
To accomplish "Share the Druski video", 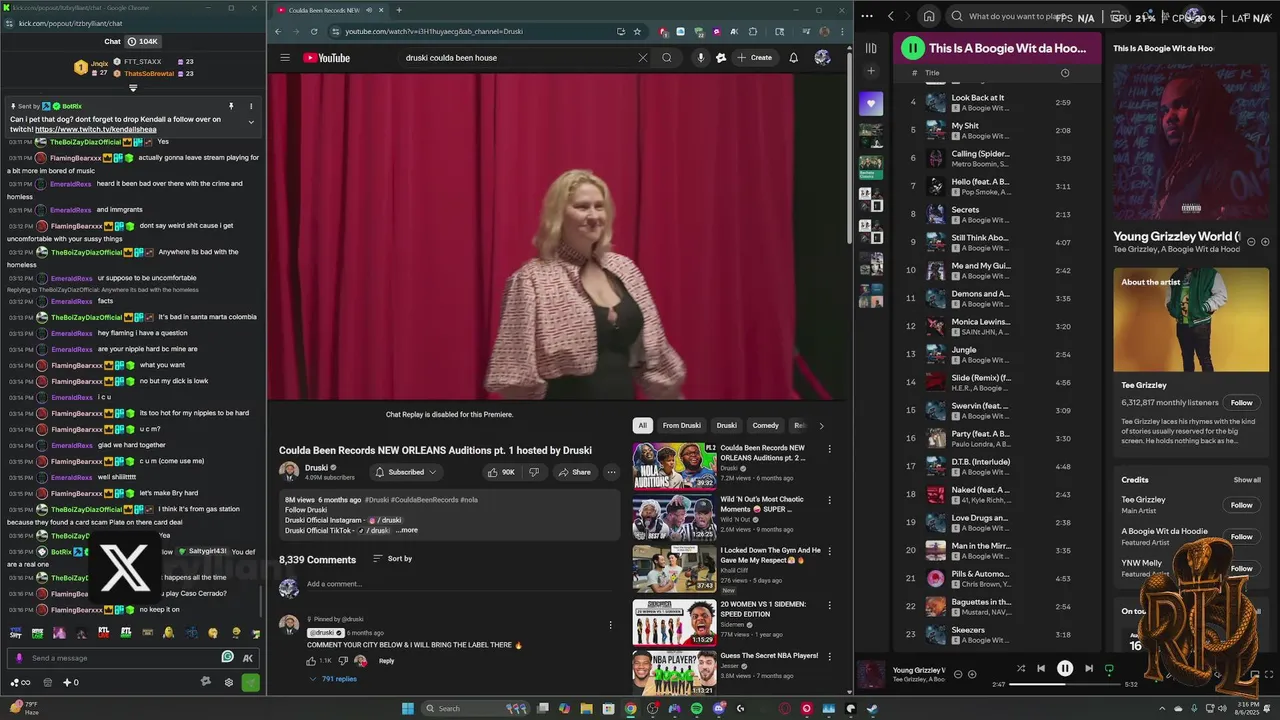I will [574, 472].
